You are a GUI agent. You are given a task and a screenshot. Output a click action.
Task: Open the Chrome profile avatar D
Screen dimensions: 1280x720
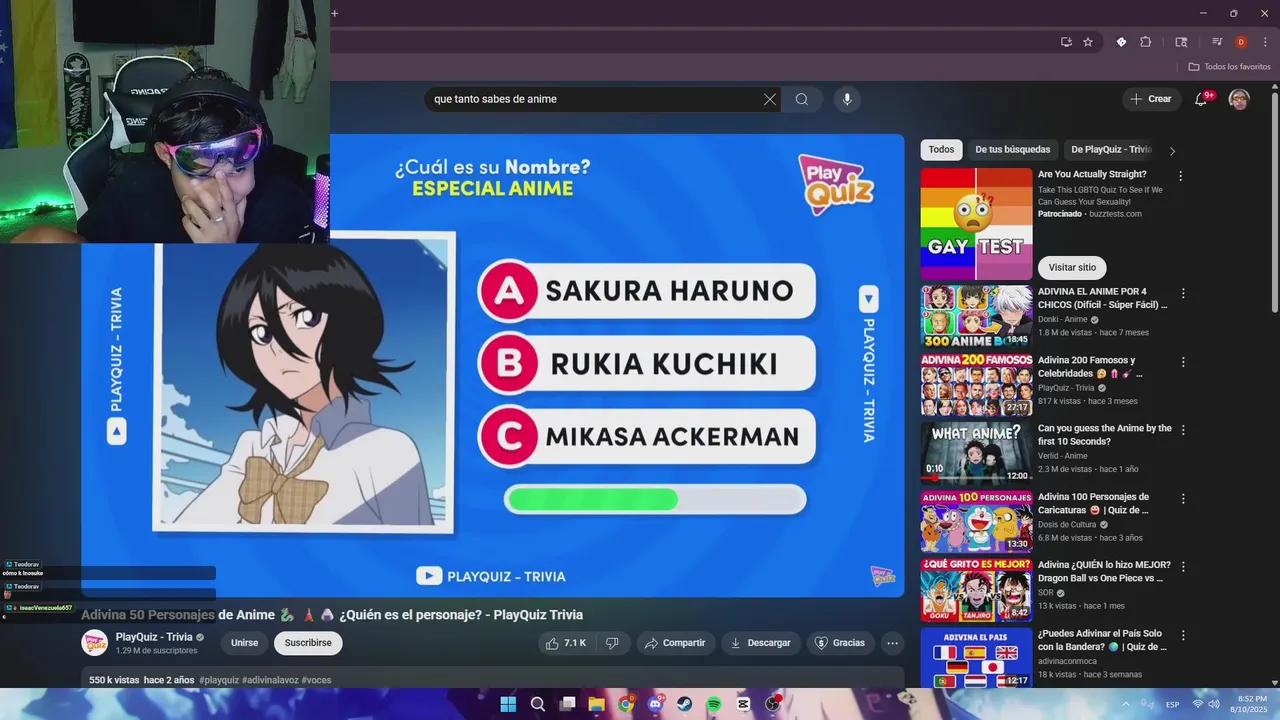[1241, 42]
